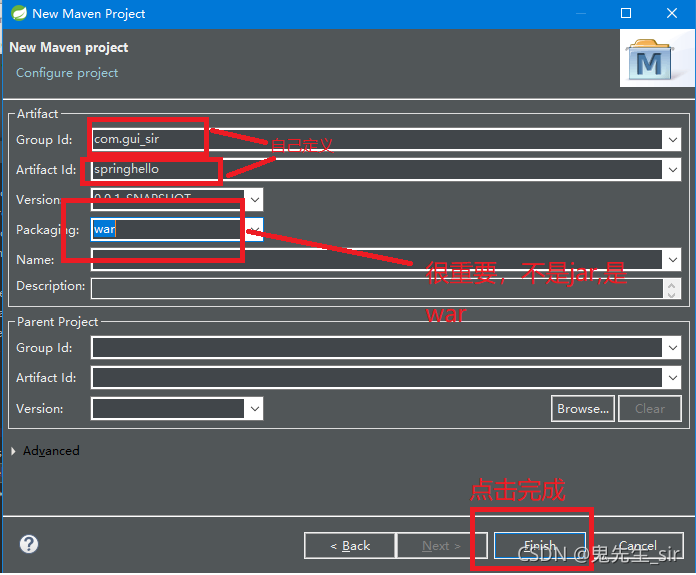Open the Parent Project Group Id dropdown
This screenshot has height=575, width=696.
[672, 348]
